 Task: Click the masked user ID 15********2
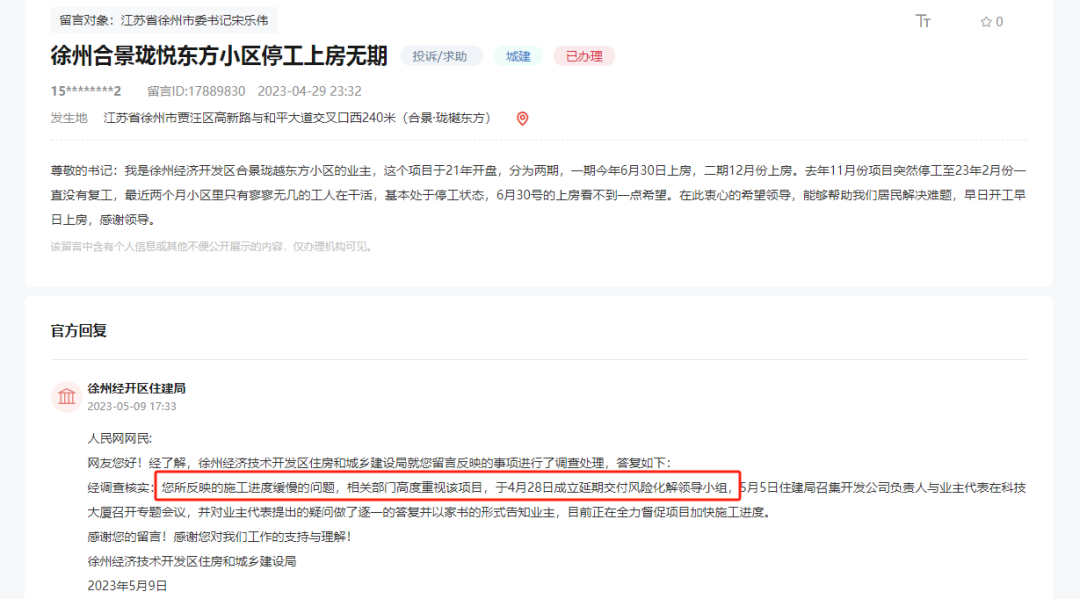pos(85,91)
